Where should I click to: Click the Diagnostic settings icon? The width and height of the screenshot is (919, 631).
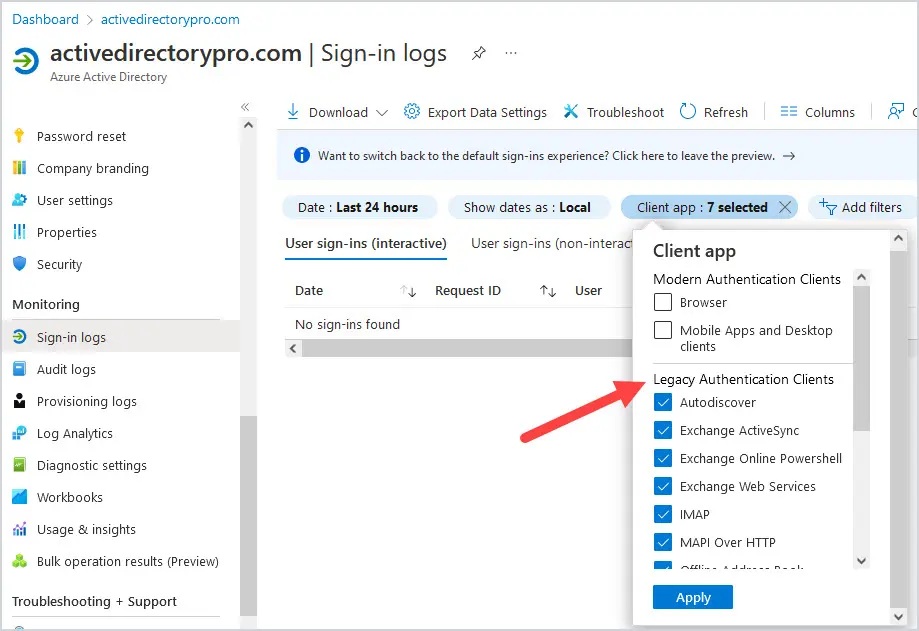pyautogui.click(x=19, y=465)
